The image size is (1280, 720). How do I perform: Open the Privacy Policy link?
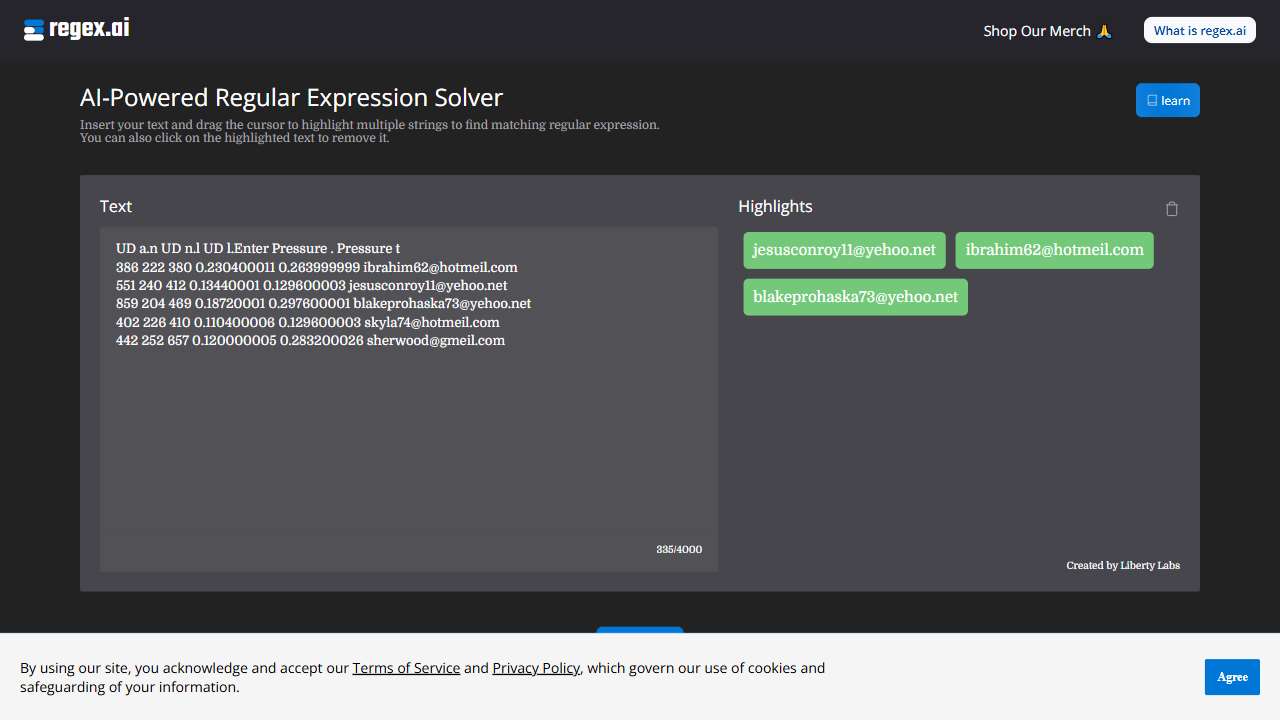536,668
